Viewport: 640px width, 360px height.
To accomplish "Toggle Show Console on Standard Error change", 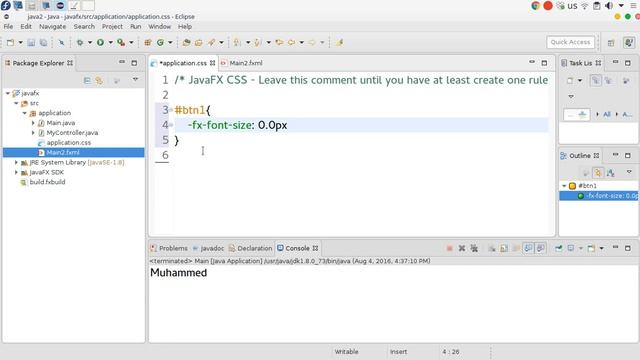I will click(x=541, y=248).
